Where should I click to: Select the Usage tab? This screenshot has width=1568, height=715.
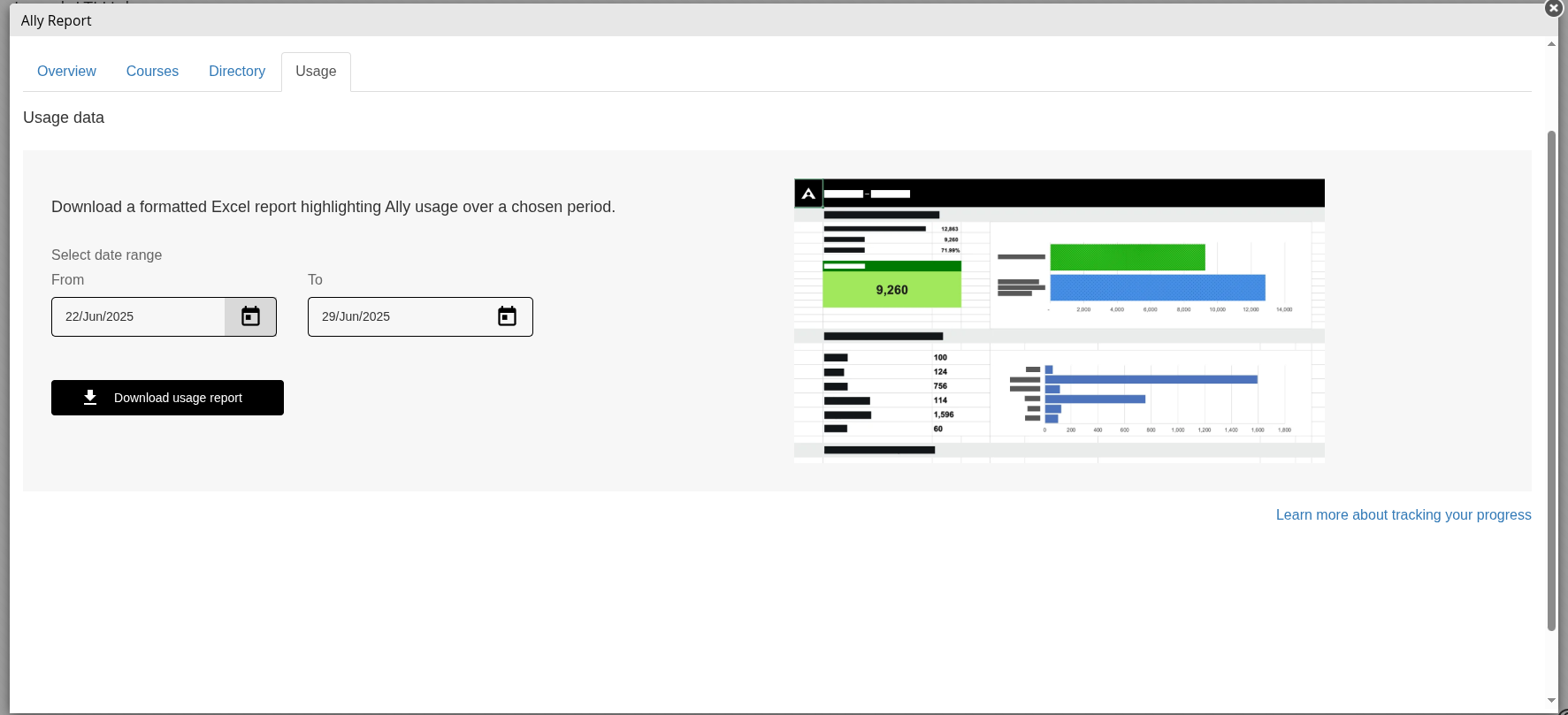pyautogui.click(x=316, y=72)
